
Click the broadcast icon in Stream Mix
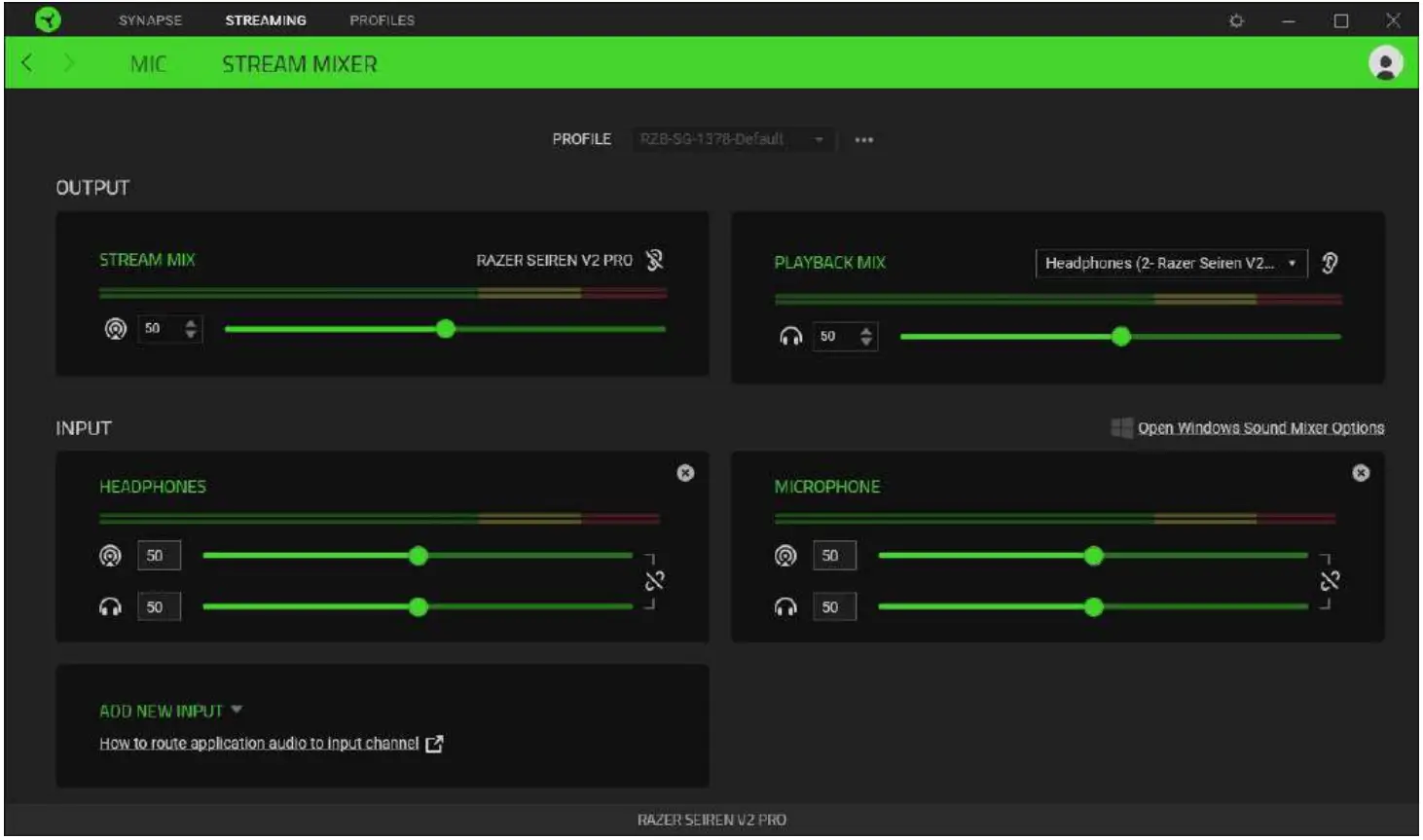(x=116, y=329)
